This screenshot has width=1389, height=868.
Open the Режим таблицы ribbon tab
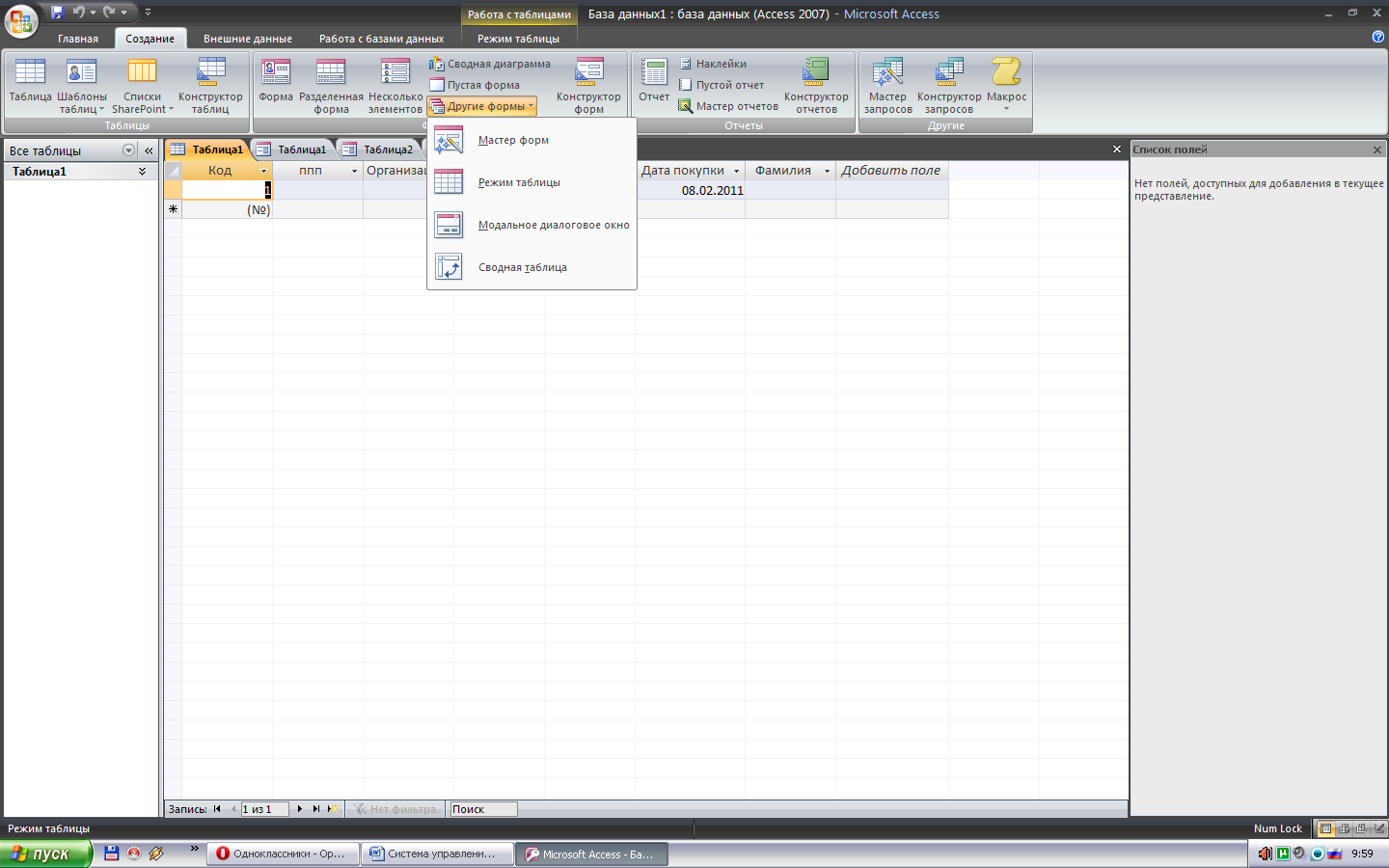click(518, 39)
